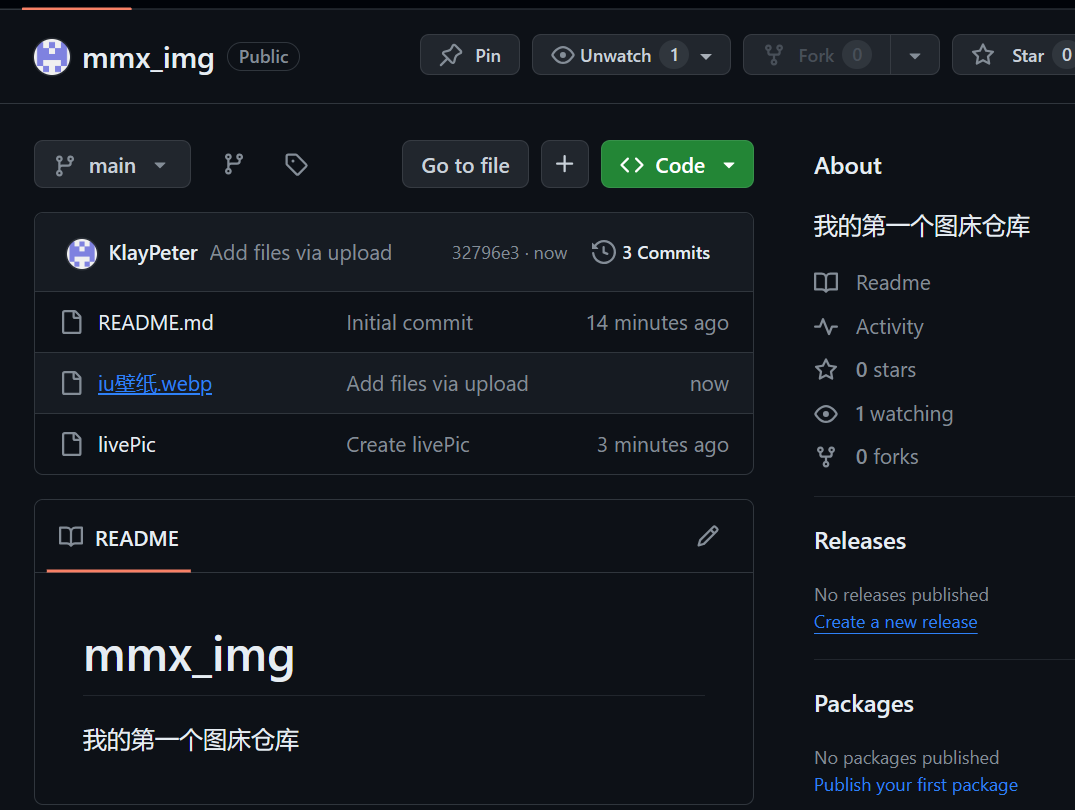Click the Public visibility badge
Screen dimensions: 1075x810
263,56
